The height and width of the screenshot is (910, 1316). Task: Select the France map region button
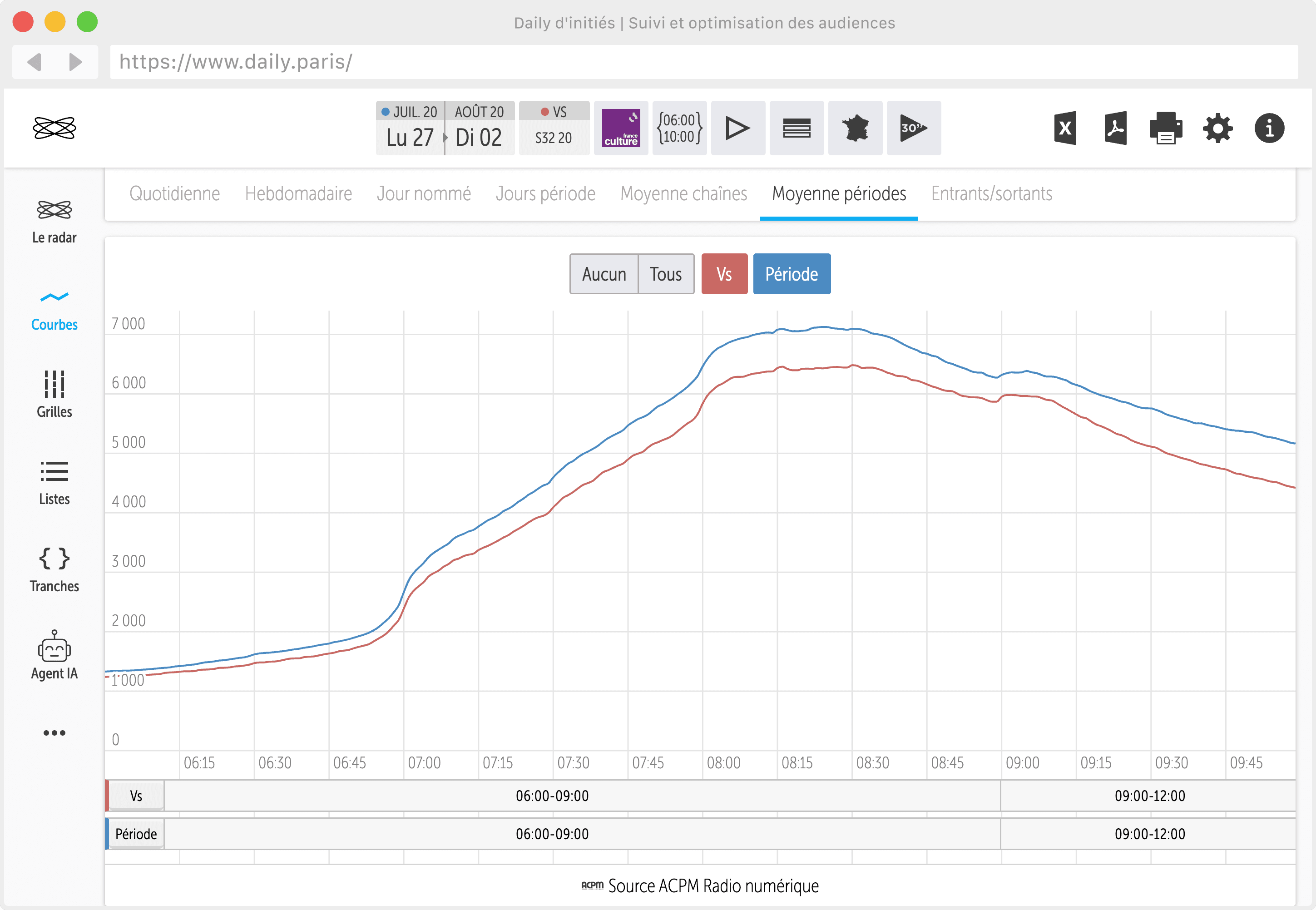(x=855, y=128)
